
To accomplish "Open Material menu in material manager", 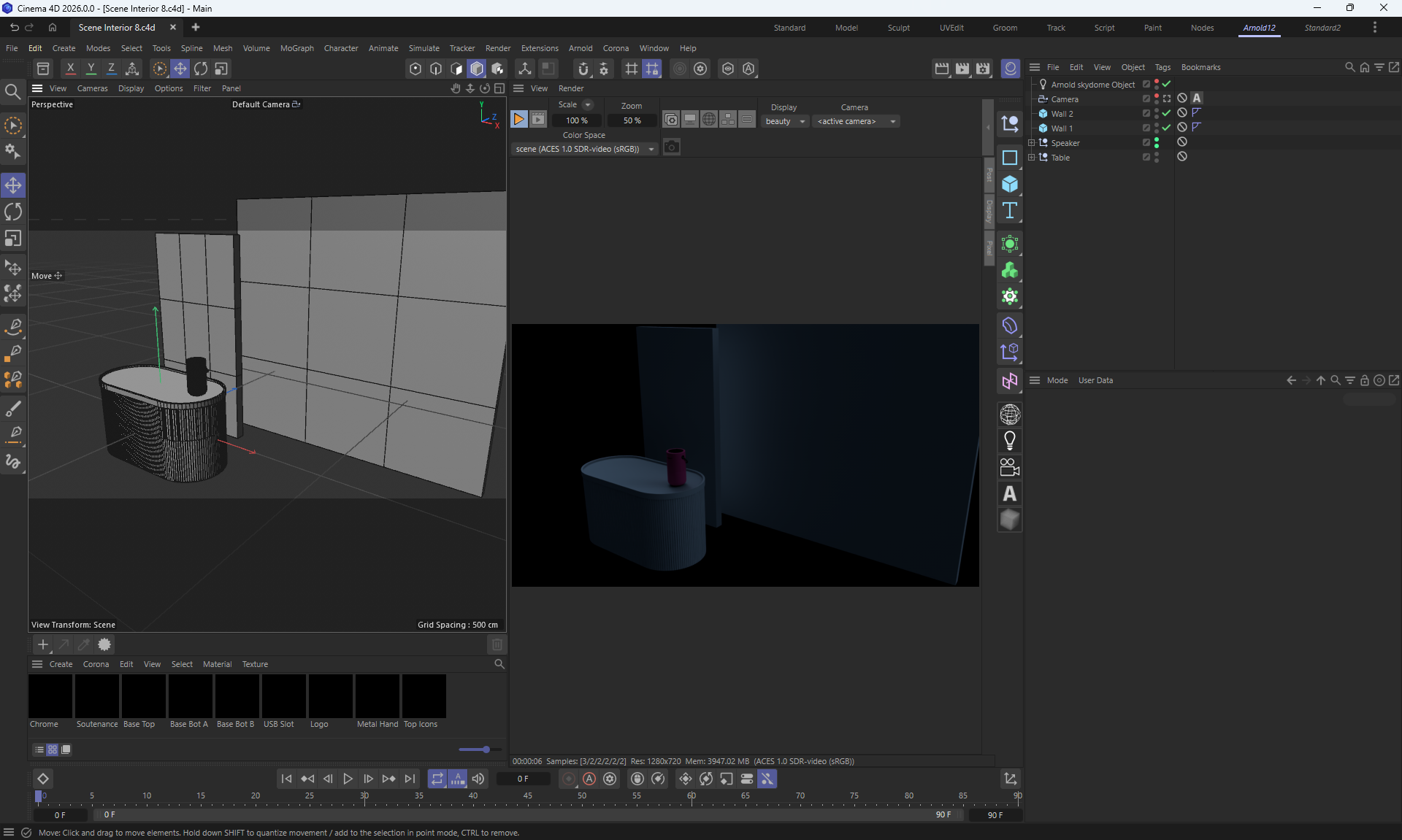I will coord(217,664).
